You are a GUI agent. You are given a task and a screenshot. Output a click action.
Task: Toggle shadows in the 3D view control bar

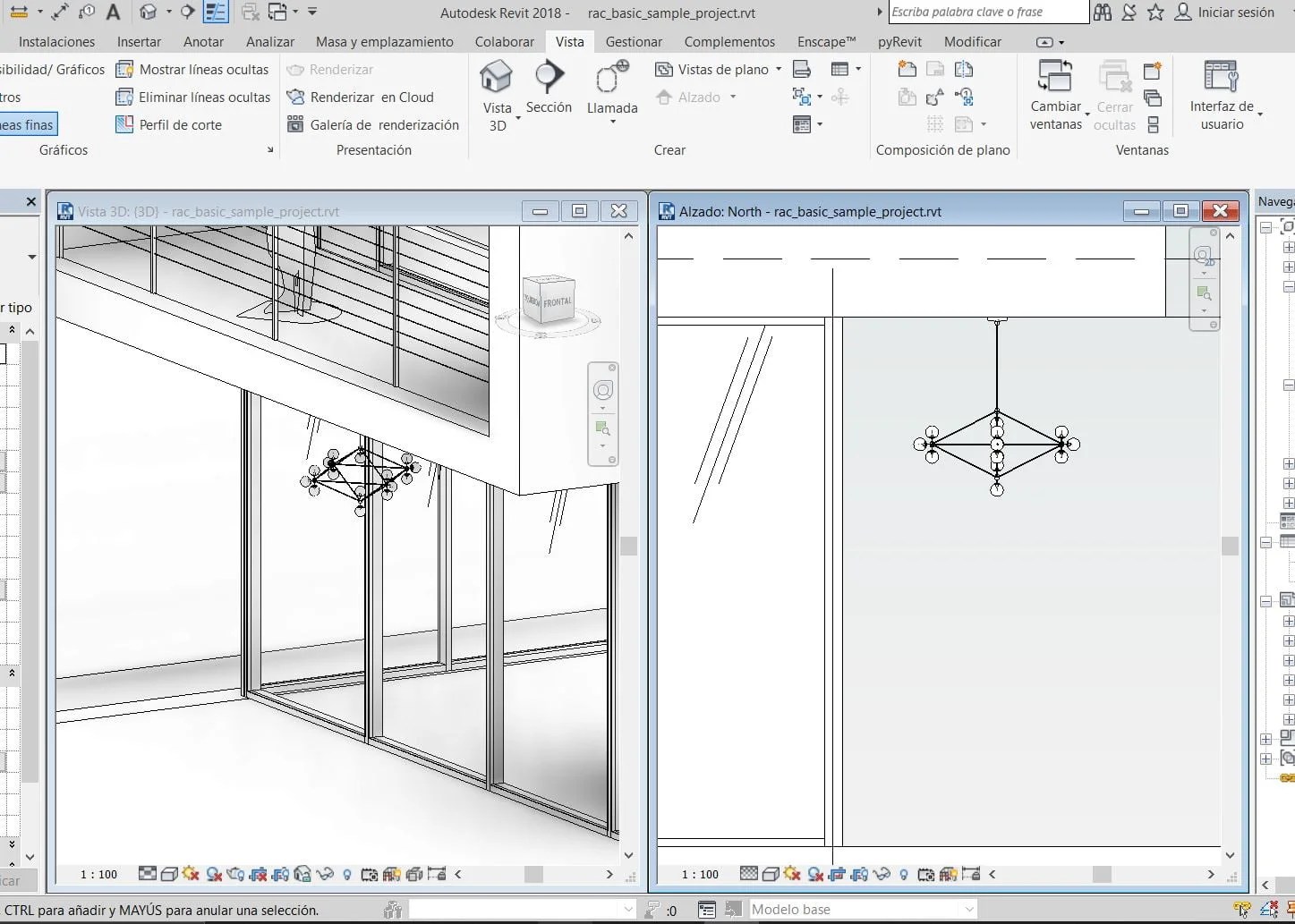pyautogui.click(x=192, y=875)
